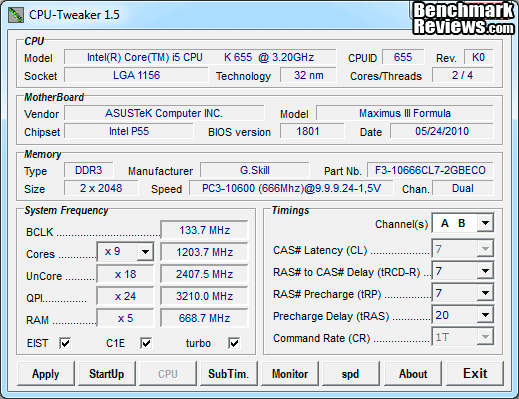Click the UnCore multiplier x 18
The image size is (519, 399).
125,274
